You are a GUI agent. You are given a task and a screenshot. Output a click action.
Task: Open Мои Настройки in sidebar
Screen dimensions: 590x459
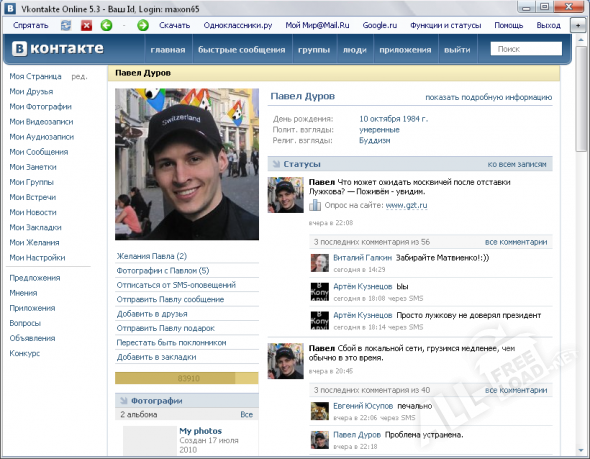click(x=37, y=258)
